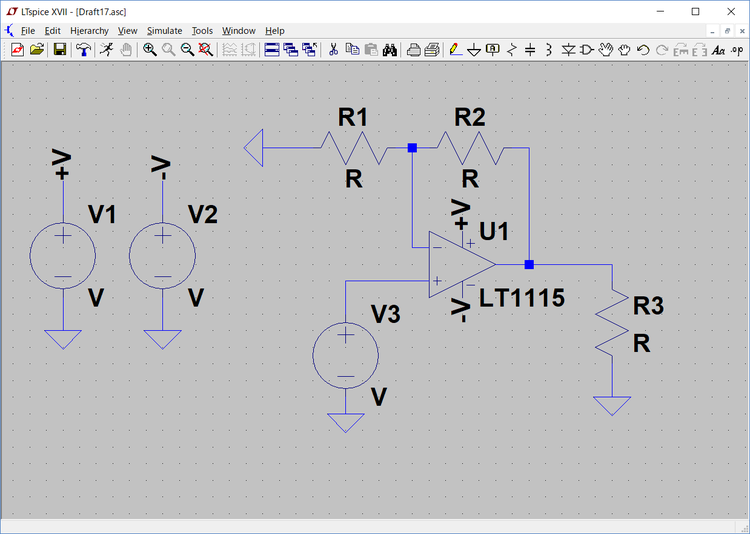Image resolution: width=750 pixels, height=534 pixels.
Task: Open the Tools menu
Action: 202,31
